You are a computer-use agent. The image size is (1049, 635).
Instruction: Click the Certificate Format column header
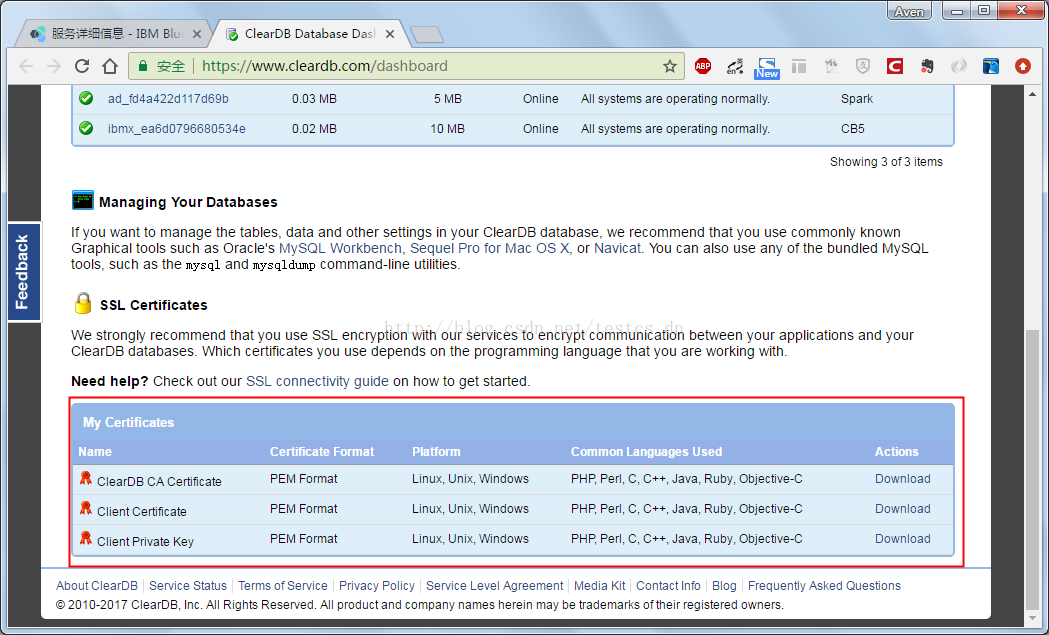pos(322,452)
